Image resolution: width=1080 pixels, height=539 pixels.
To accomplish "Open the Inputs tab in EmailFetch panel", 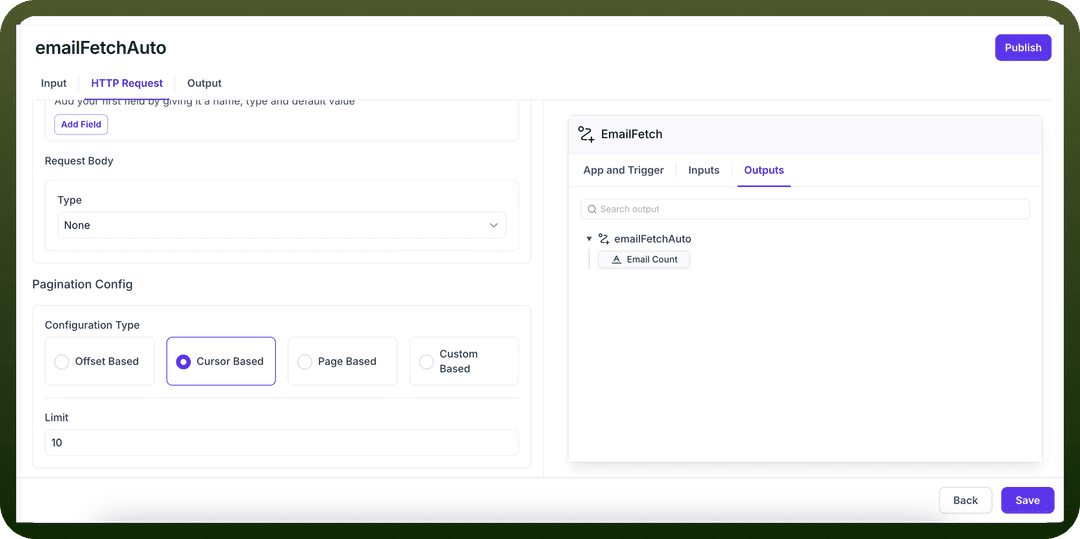I will coord(704,170).
